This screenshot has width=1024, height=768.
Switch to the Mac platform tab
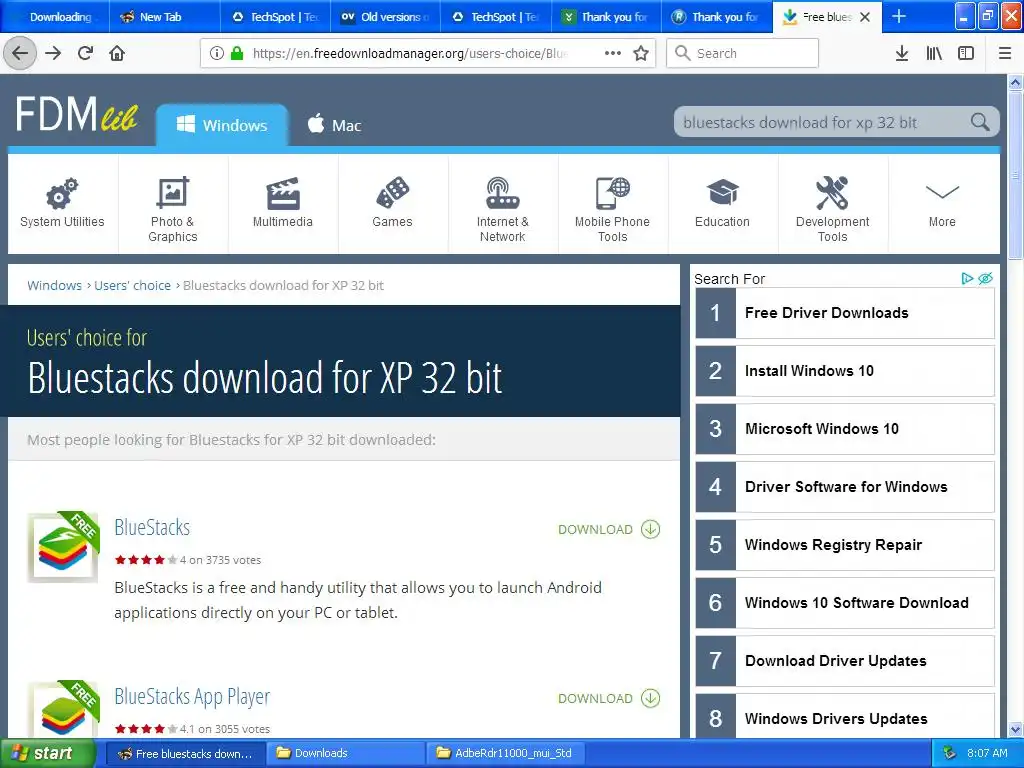(x=334, y=125)
